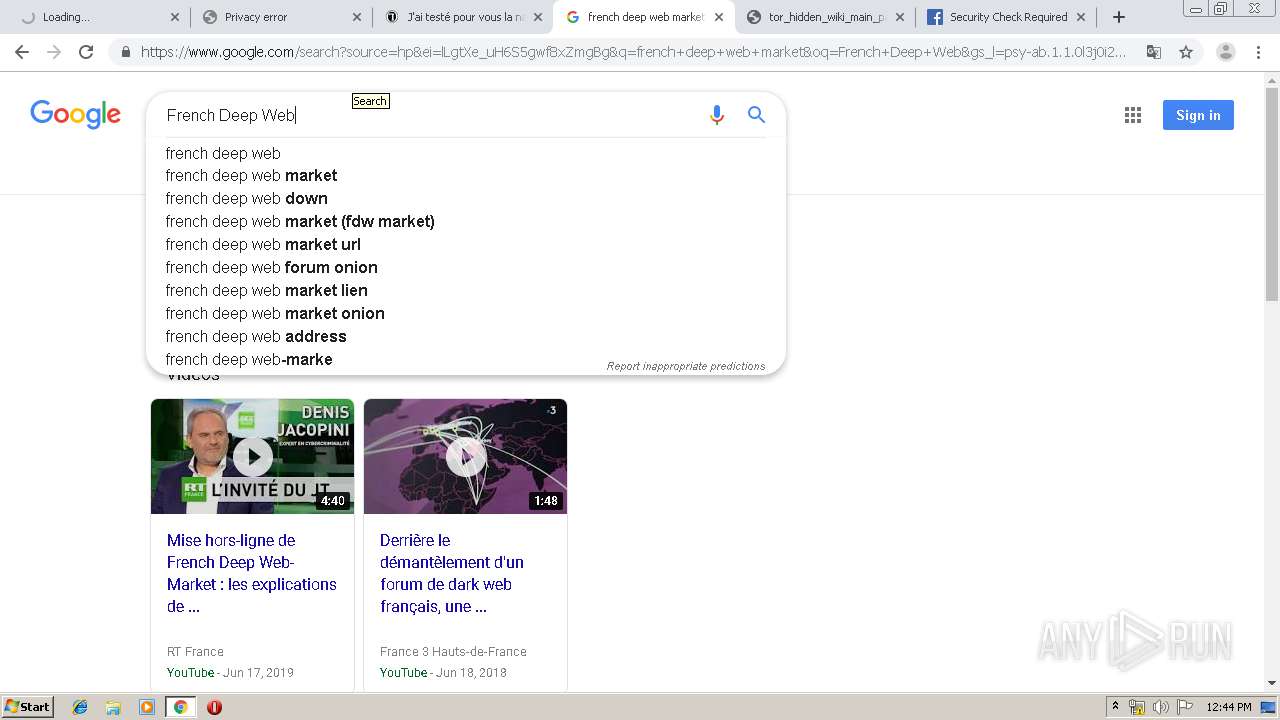Click the browser forward arrow
This screenshot has width=1280, height=720.
click(54, 52)
